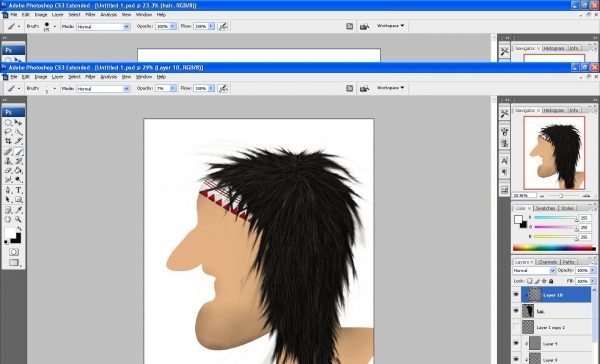Select the Eyedropper tool
Viewport: 600px width, 364px height.
point(18,210)
